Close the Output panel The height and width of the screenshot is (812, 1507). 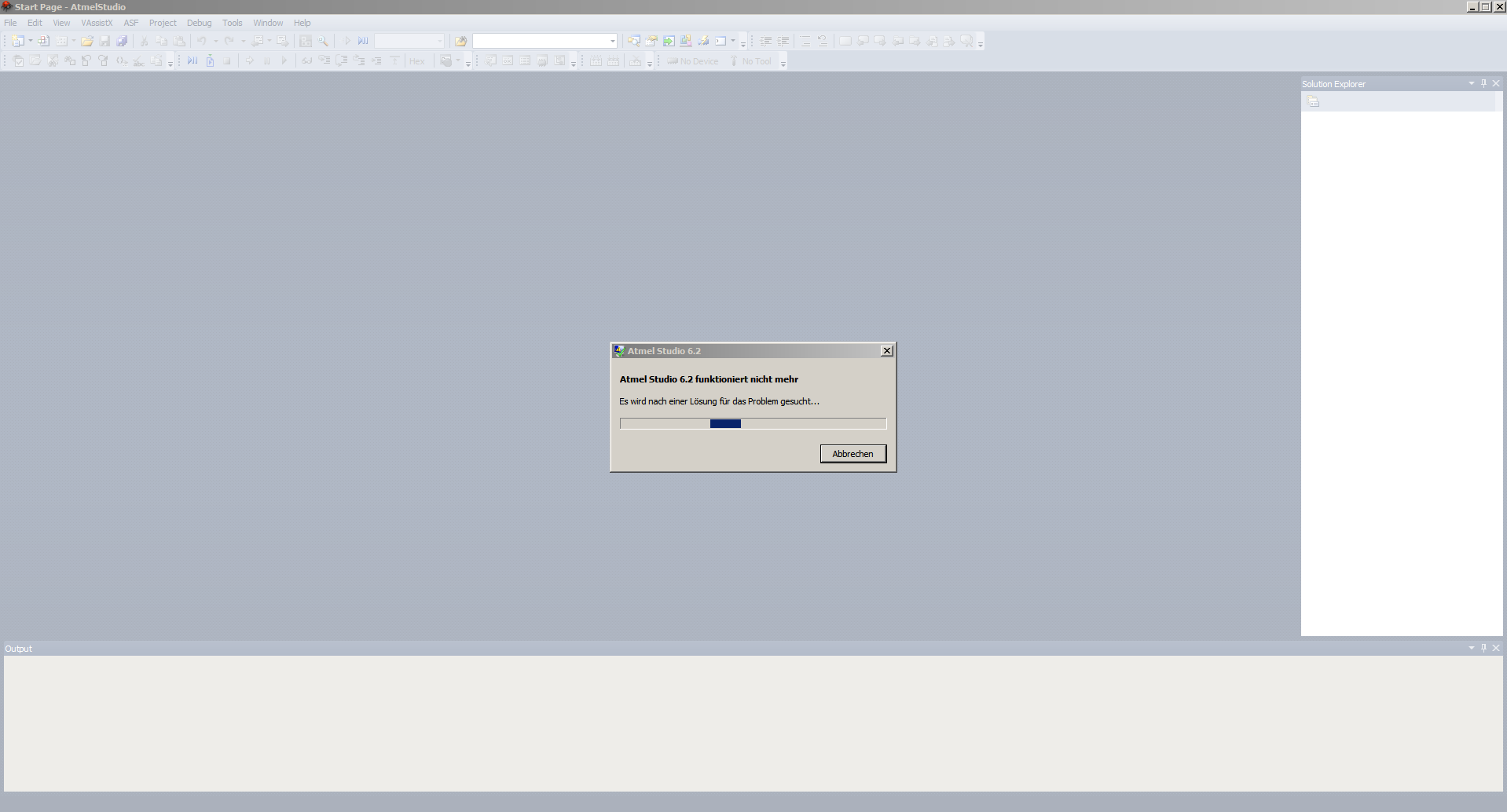point(1496,648)
